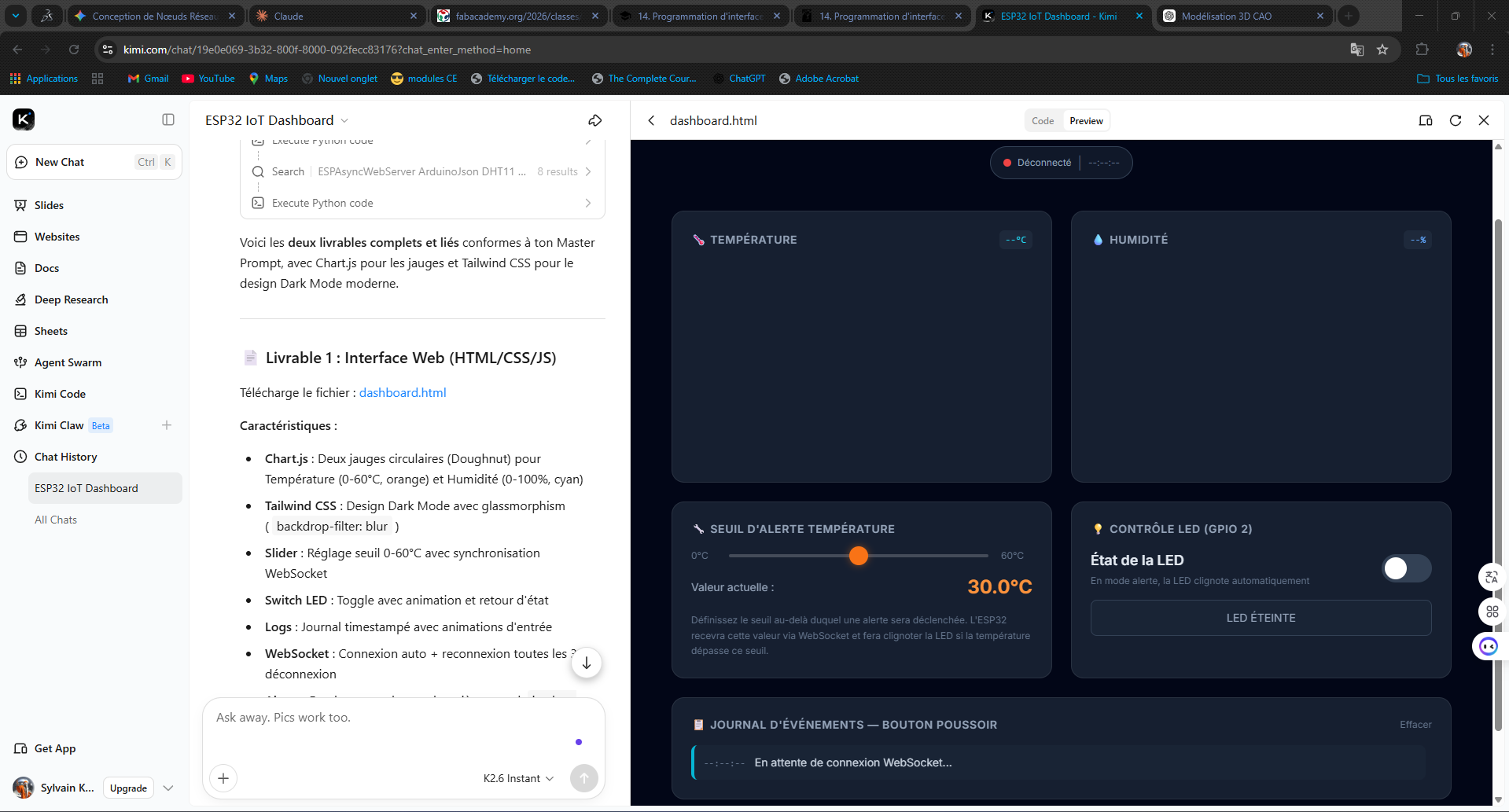Screen dimensions: 1509x812
Task: Switch to the Code view
Action: point(1043,121)
